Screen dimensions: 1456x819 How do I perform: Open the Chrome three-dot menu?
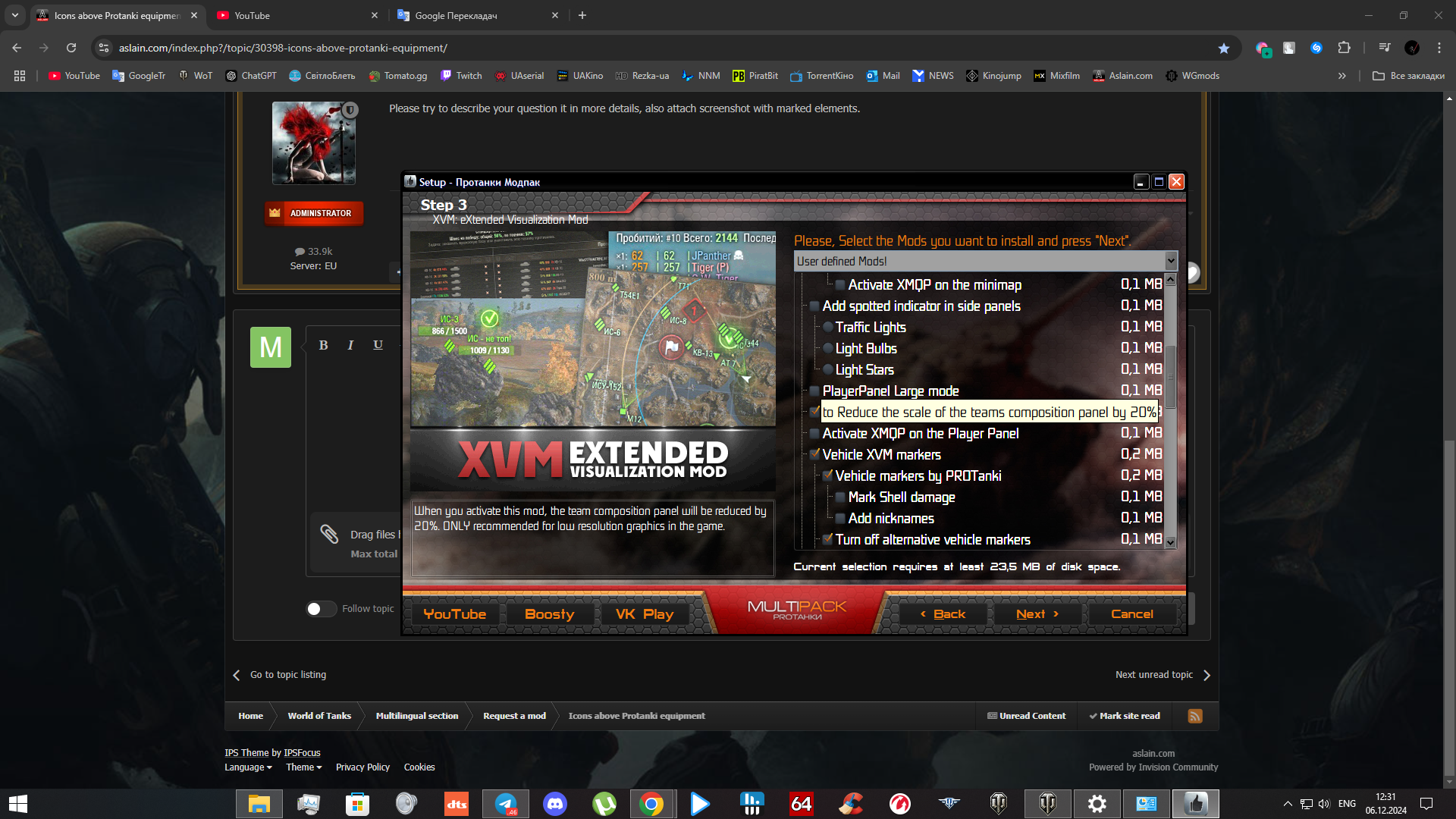pos(1439,48)
